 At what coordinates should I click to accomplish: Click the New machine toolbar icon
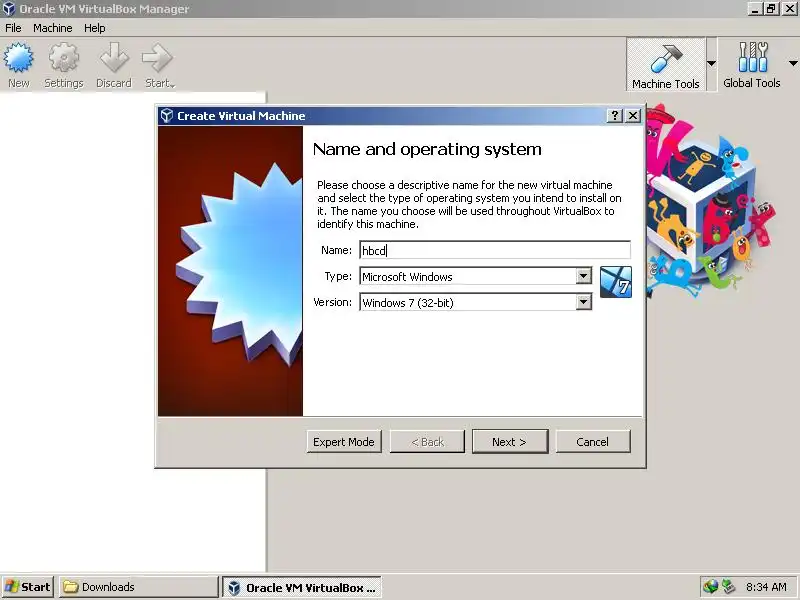tap(18, 58)
